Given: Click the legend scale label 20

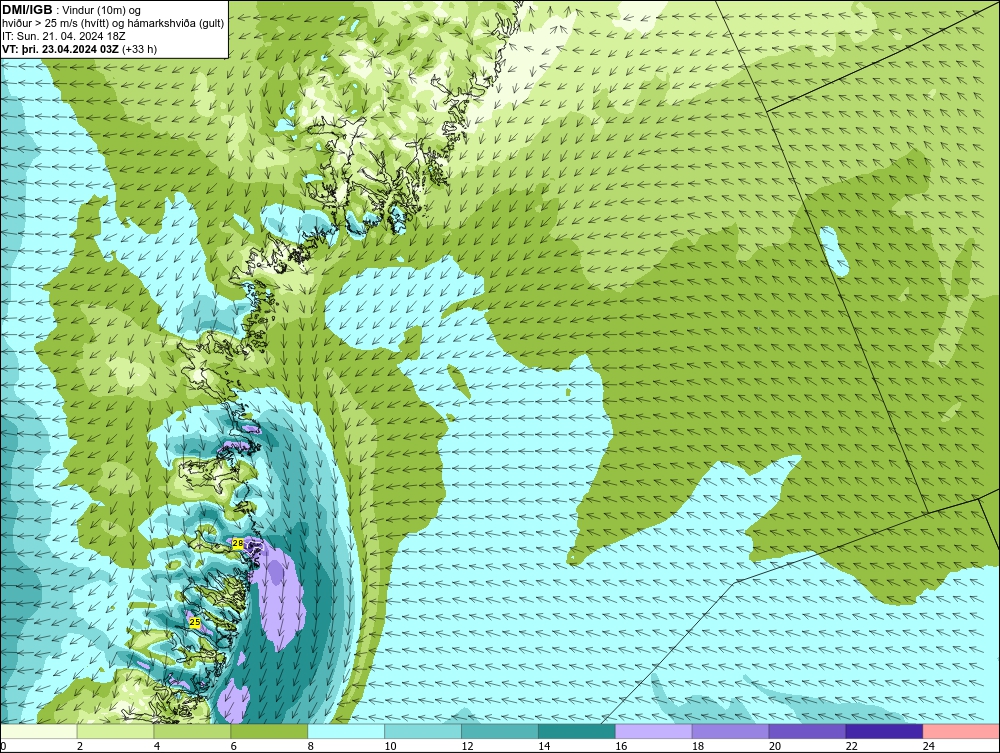Looking at the screenshot, I should coord(775,746).
